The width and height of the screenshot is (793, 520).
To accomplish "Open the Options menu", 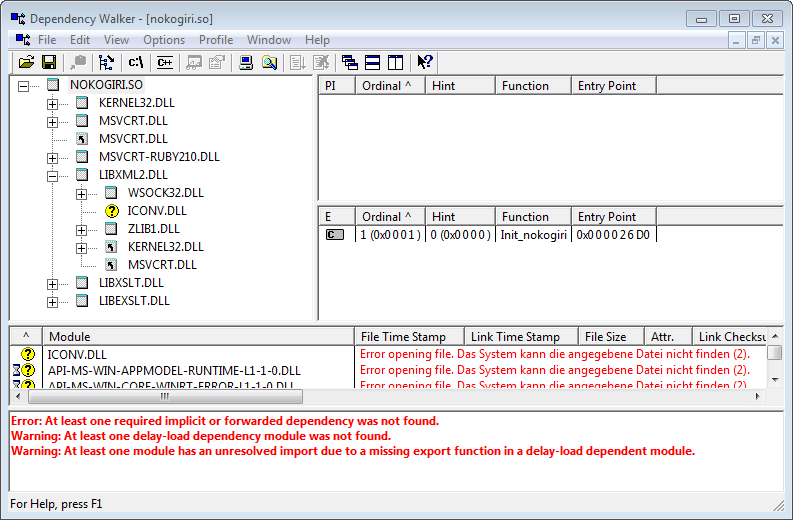I will coord(164,39).
